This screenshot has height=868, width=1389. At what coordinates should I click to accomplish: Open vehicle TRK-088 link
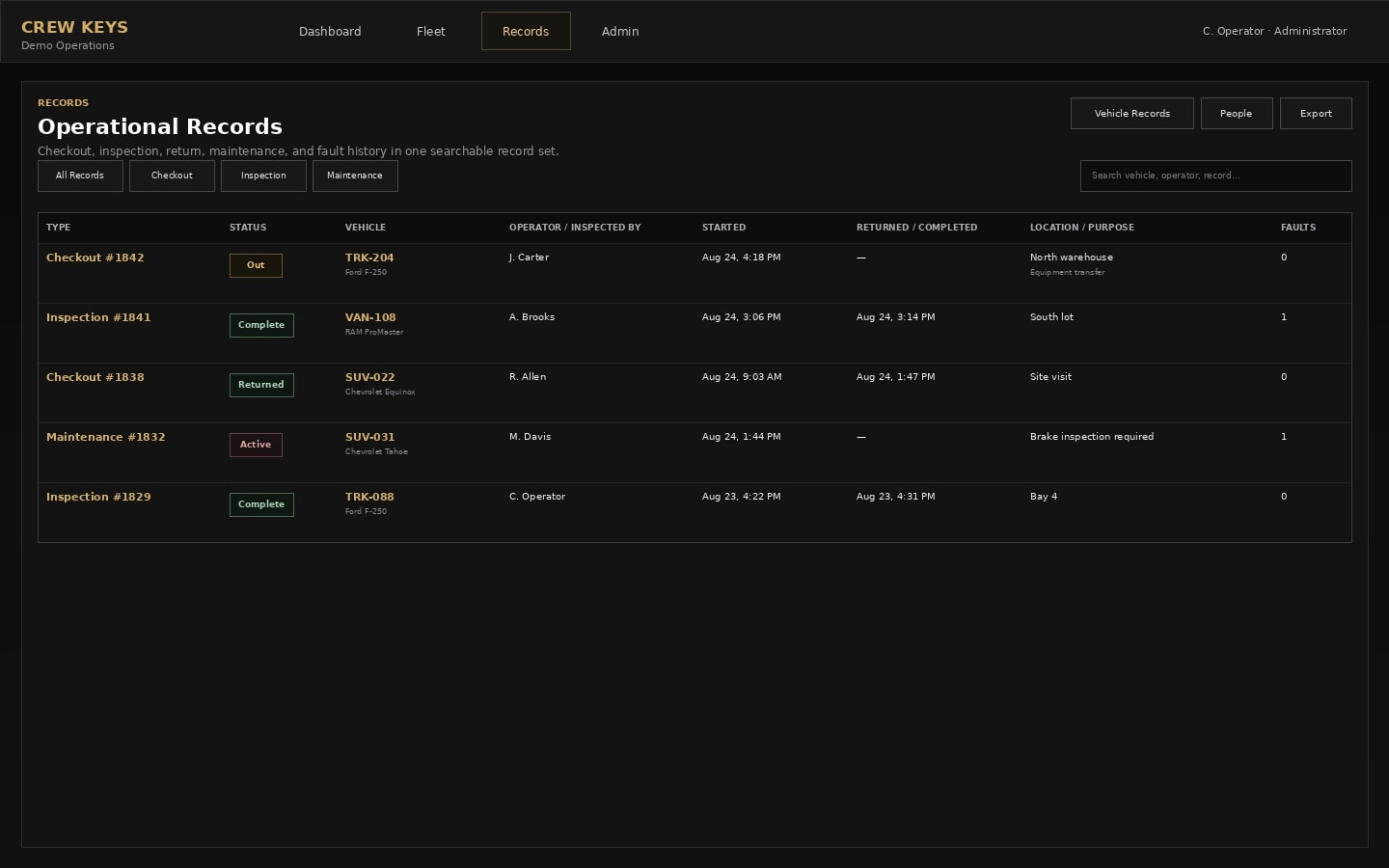tap(369, 497)
